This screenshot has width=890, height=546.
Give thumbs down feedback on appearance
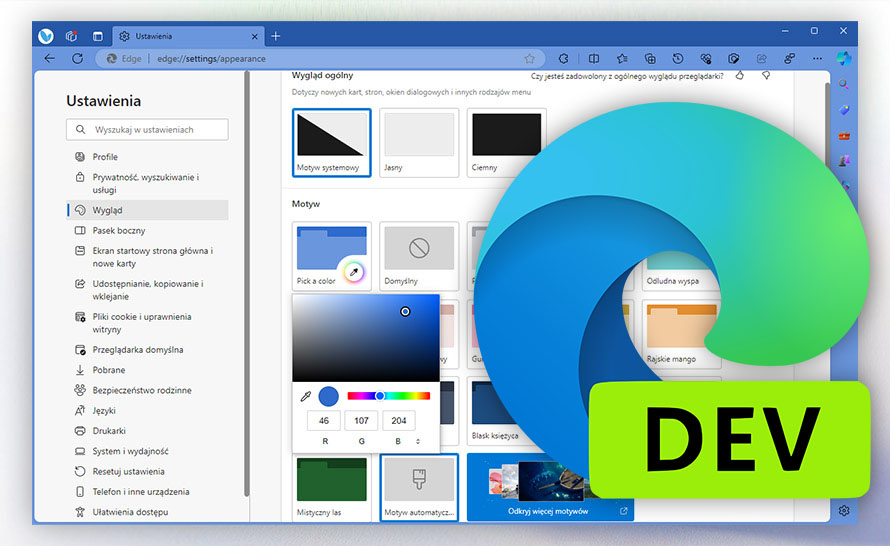point(766,75)
